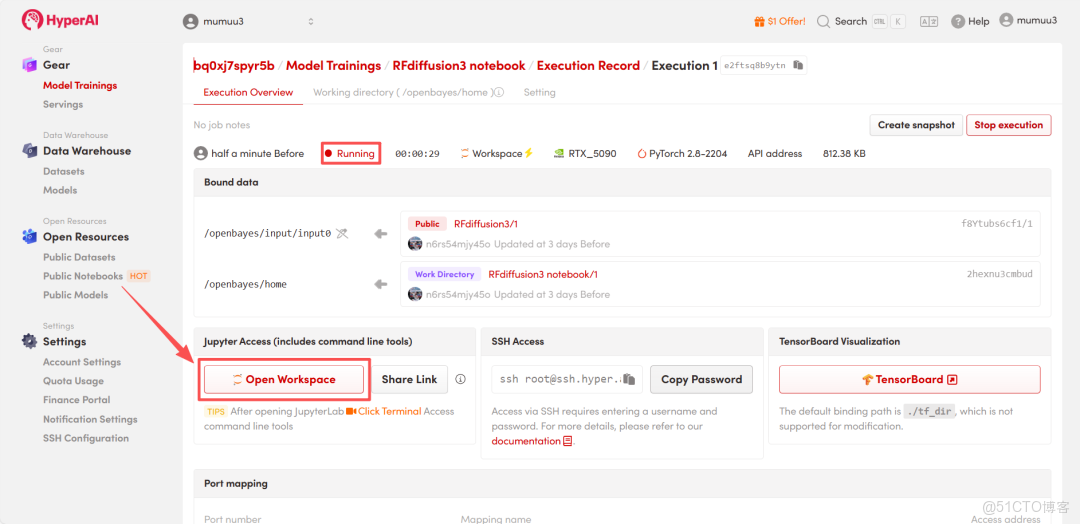Click the Create snapshot button
Screen dimensions: 1080x524
[916, 125]
